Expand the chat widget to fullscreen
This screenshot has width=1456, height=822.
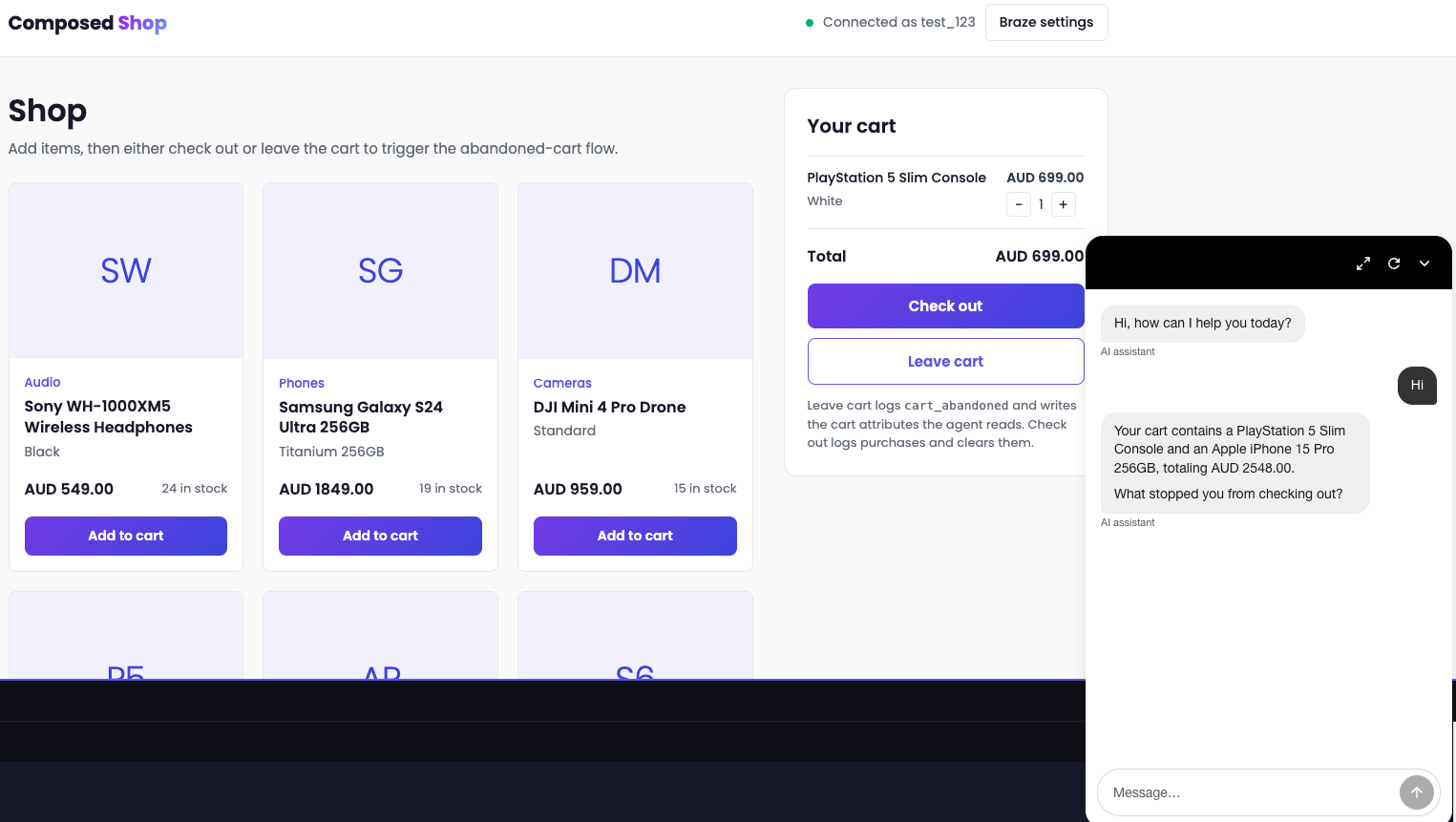(1363, 263)
